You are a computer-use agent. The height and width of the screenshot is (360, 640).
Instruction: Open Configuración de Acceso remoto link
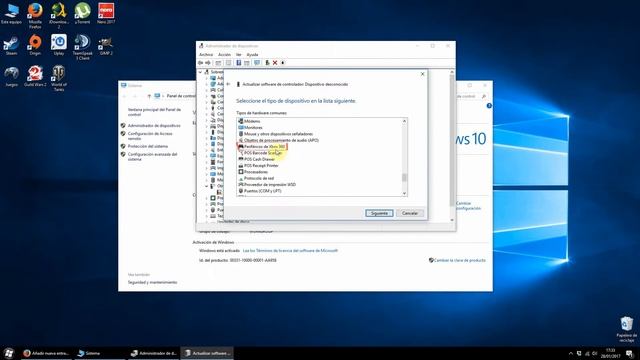(x=150, y=136)
